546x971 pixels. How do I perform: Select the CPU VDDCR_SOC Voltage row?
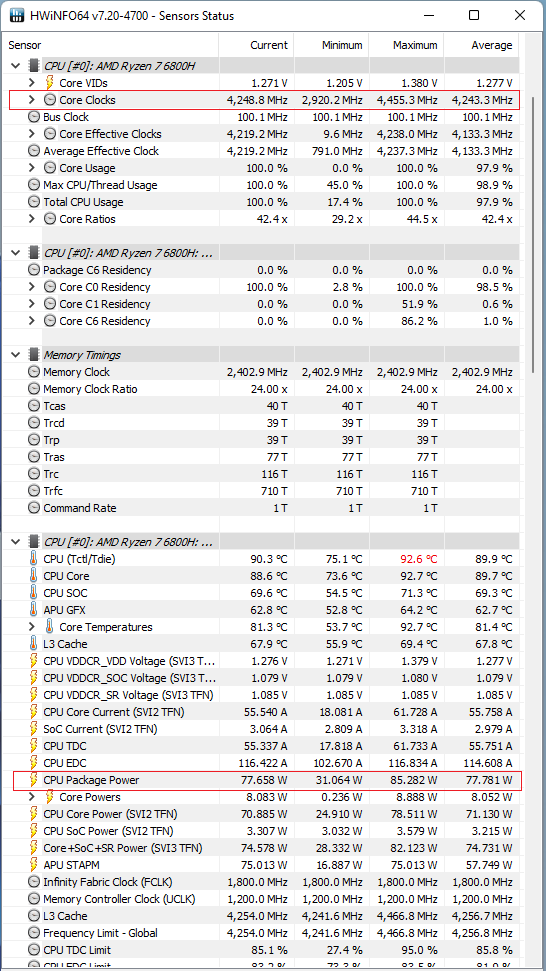point(262,678)
